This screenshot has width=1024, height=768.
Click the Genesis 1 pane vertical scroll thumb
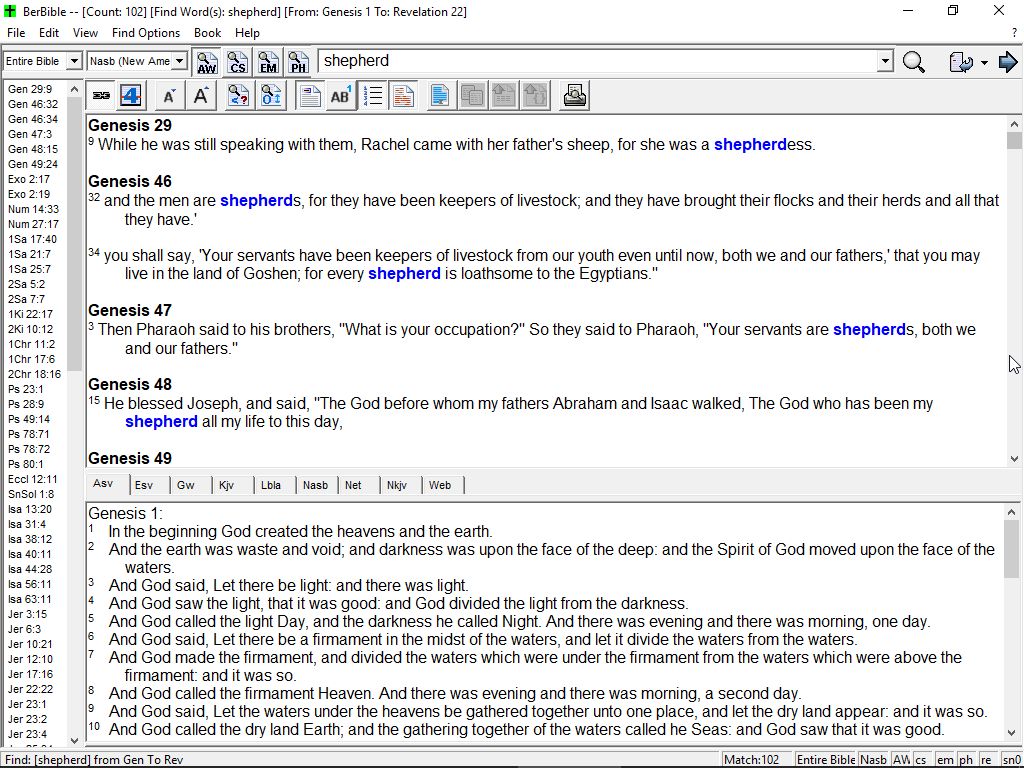pyautogui.click(x=1014, y=549)
